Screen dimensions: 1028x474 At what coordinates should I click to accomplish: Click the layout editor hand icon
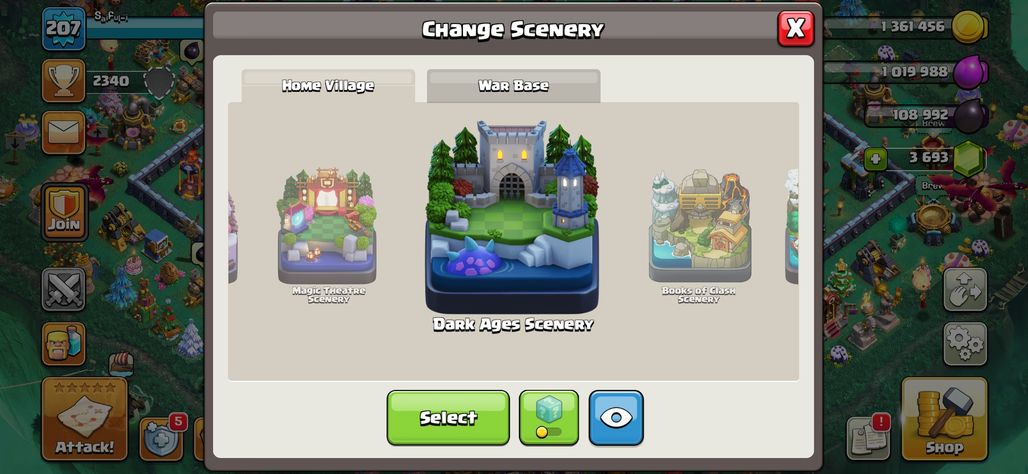[965, 289]
